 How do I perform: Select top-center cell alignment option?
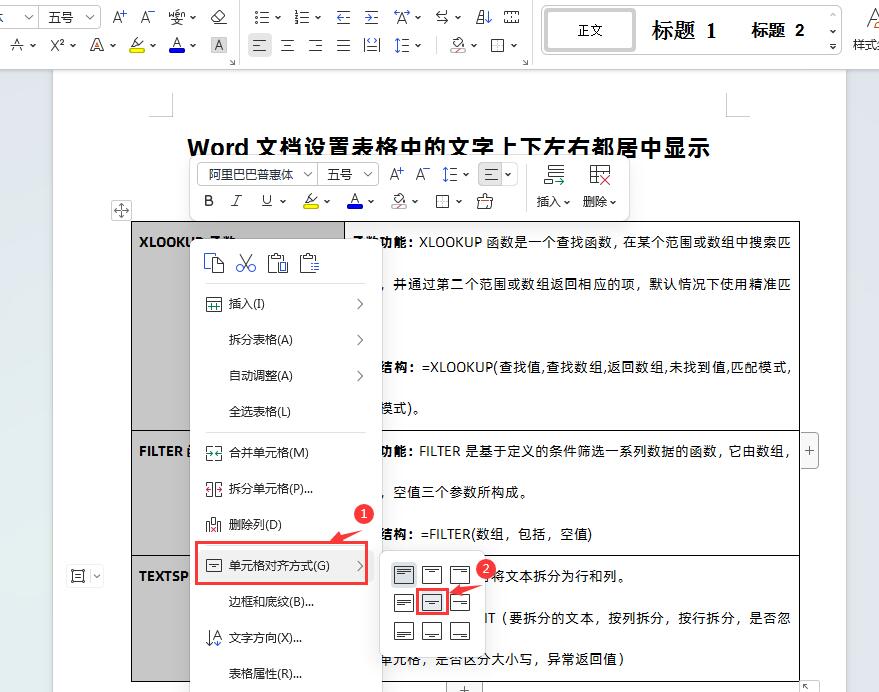(x=432, y=574)
